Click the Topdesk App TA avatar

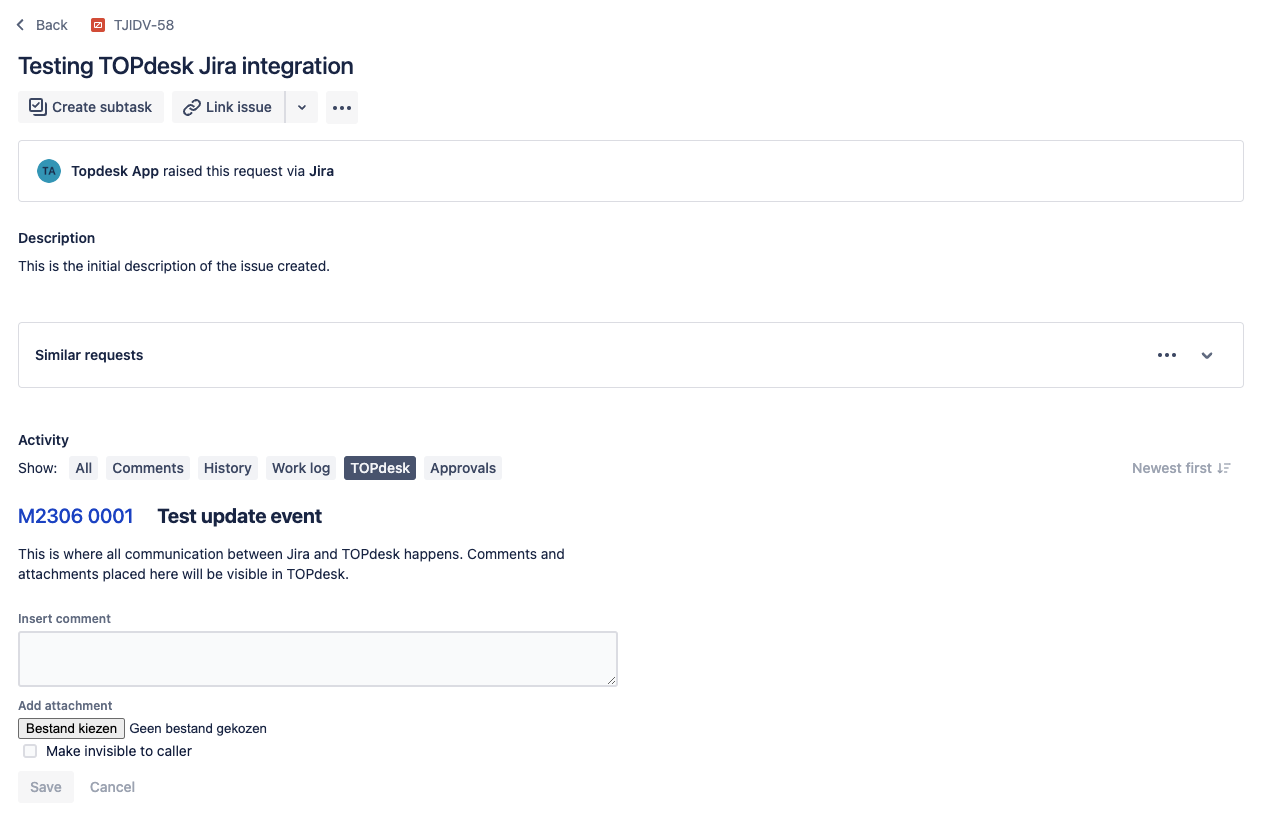pos(49,171)
